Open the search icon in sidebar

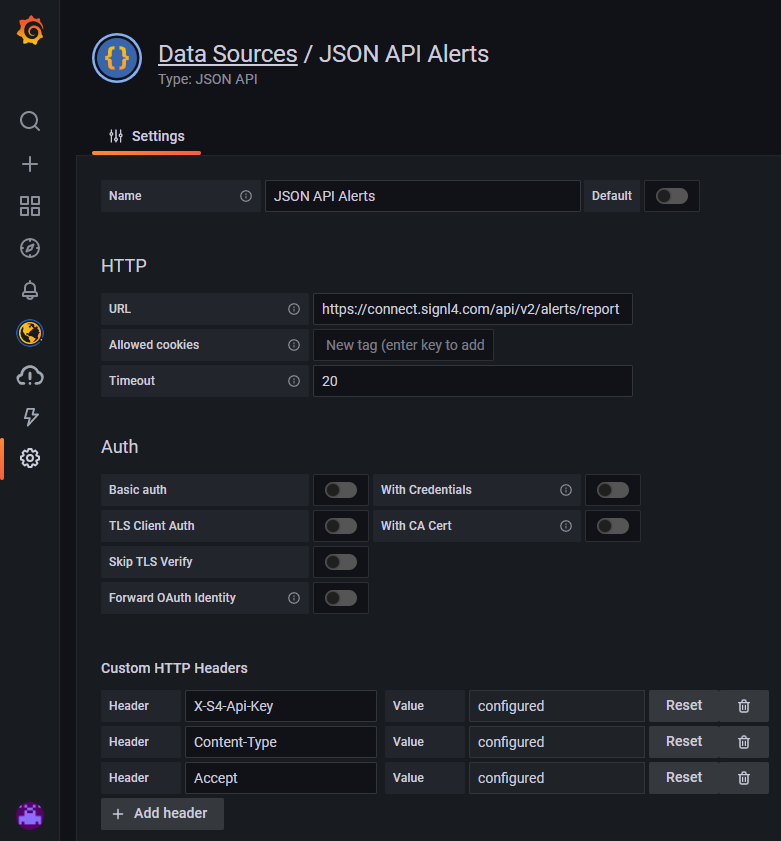click(x=30, y=121)
